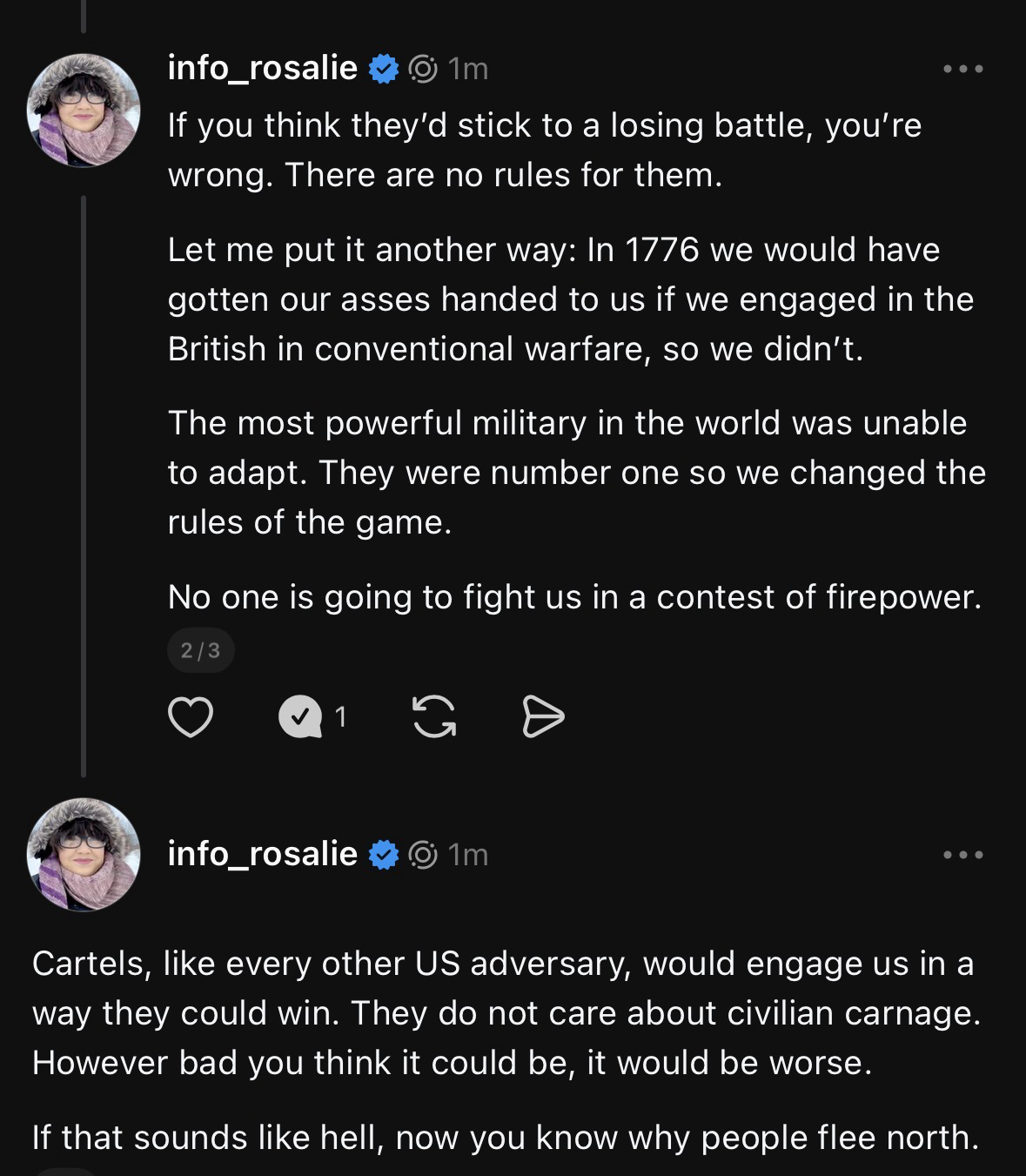This screenshot has height=1176, width=1026.
Task: Open the three-dot menu on the first post
Action: click(964, 69)
